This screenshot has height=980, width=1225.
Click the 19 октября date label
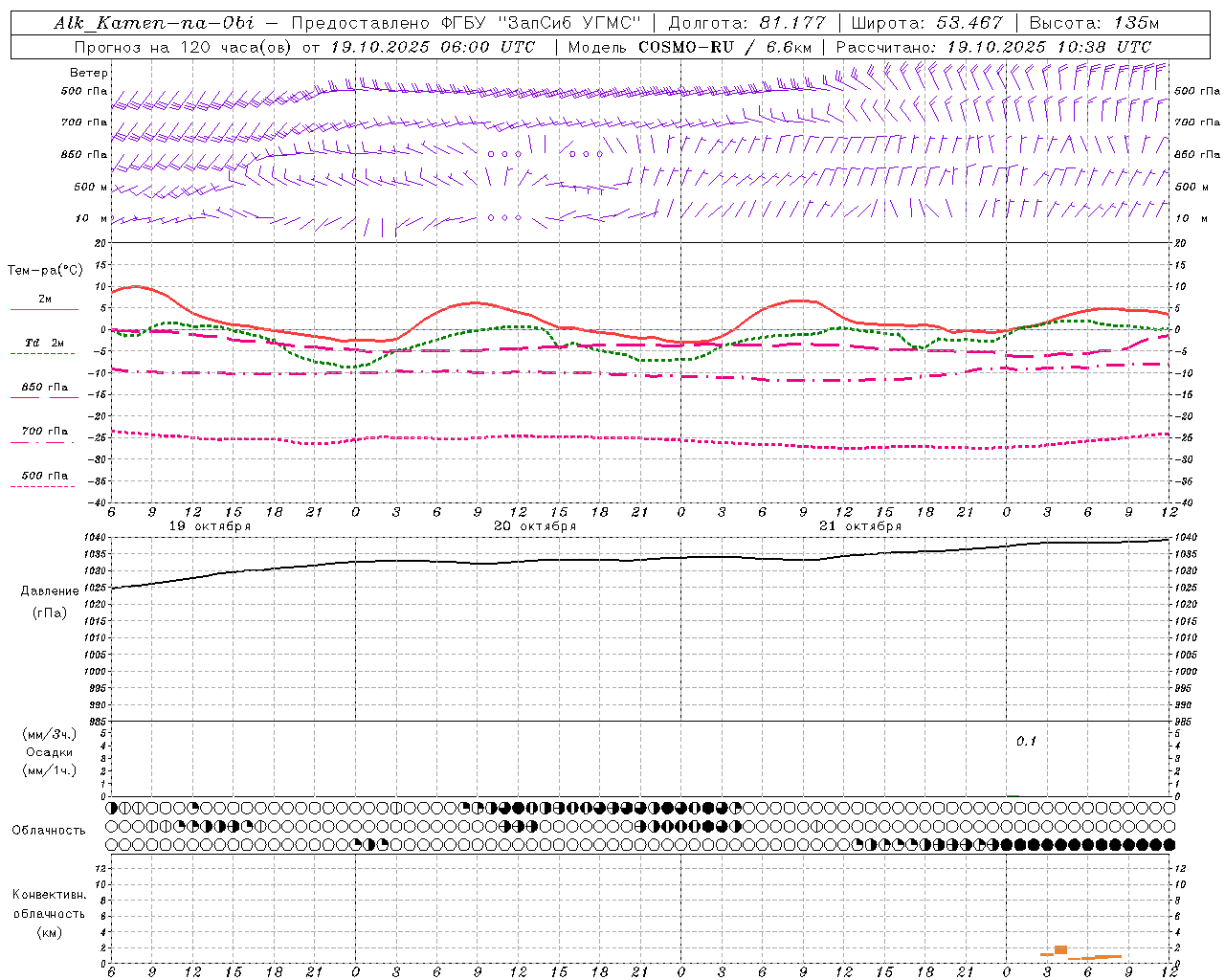pyautogui.click(x=210, y=526)
